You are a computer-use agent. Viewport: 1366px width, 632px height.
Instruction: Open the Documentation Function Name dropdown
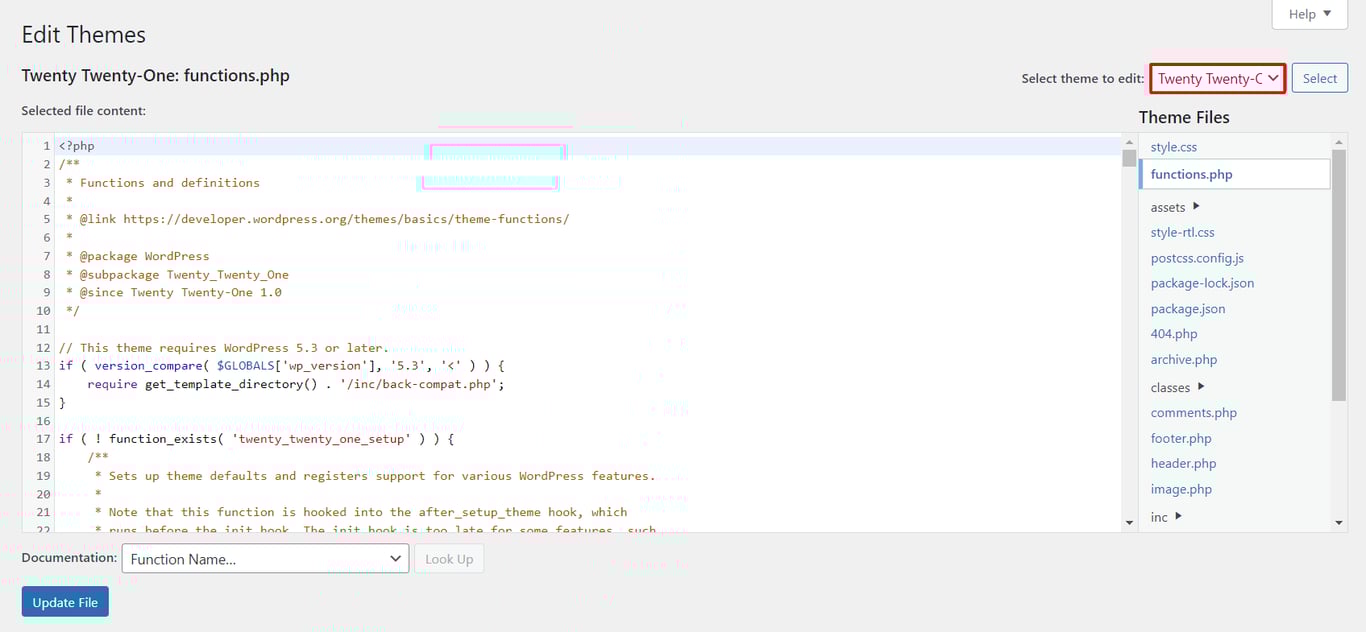[265, 557]
